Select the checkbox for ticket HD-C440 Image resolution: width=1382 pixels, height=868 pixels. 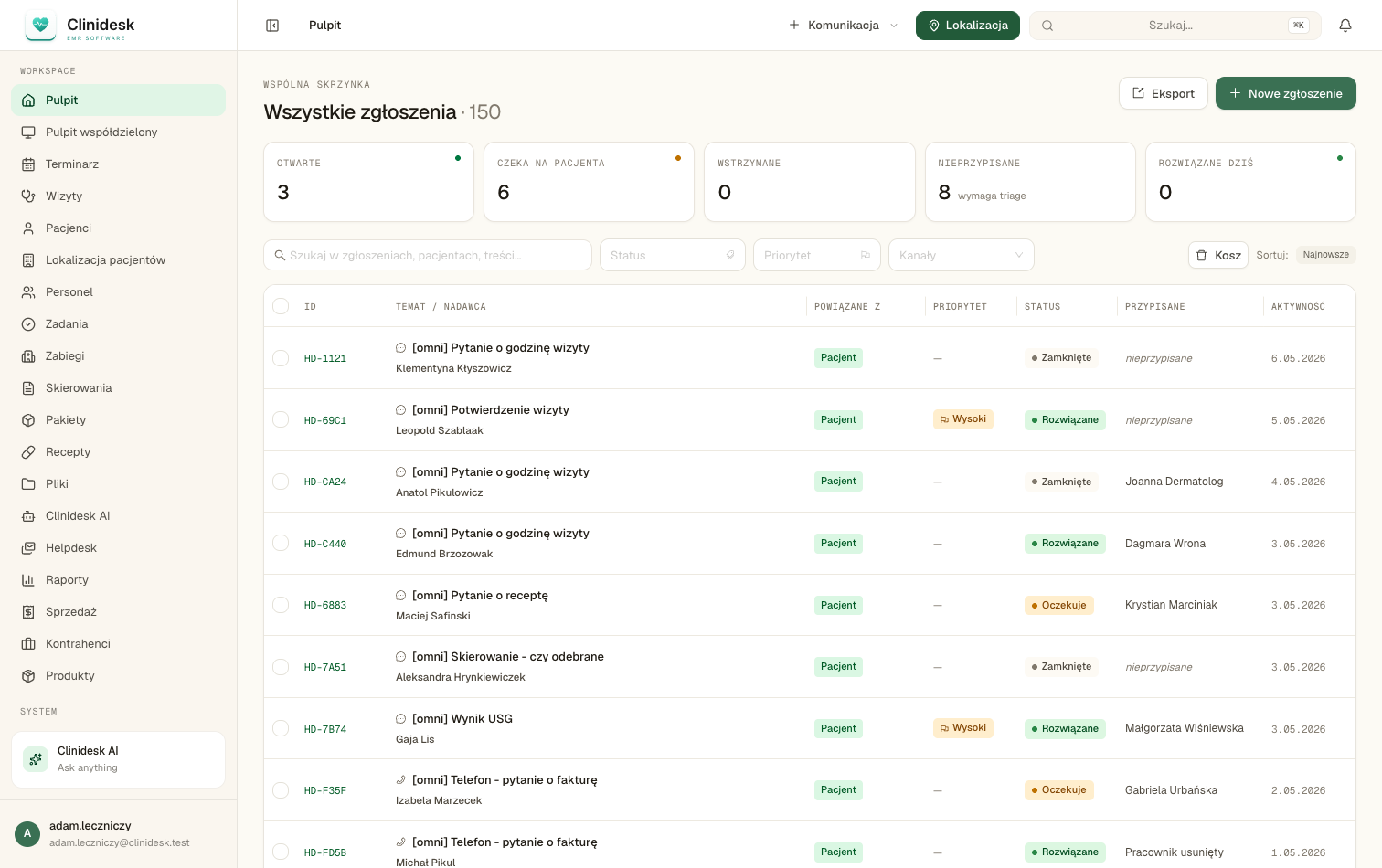point(281,544)
